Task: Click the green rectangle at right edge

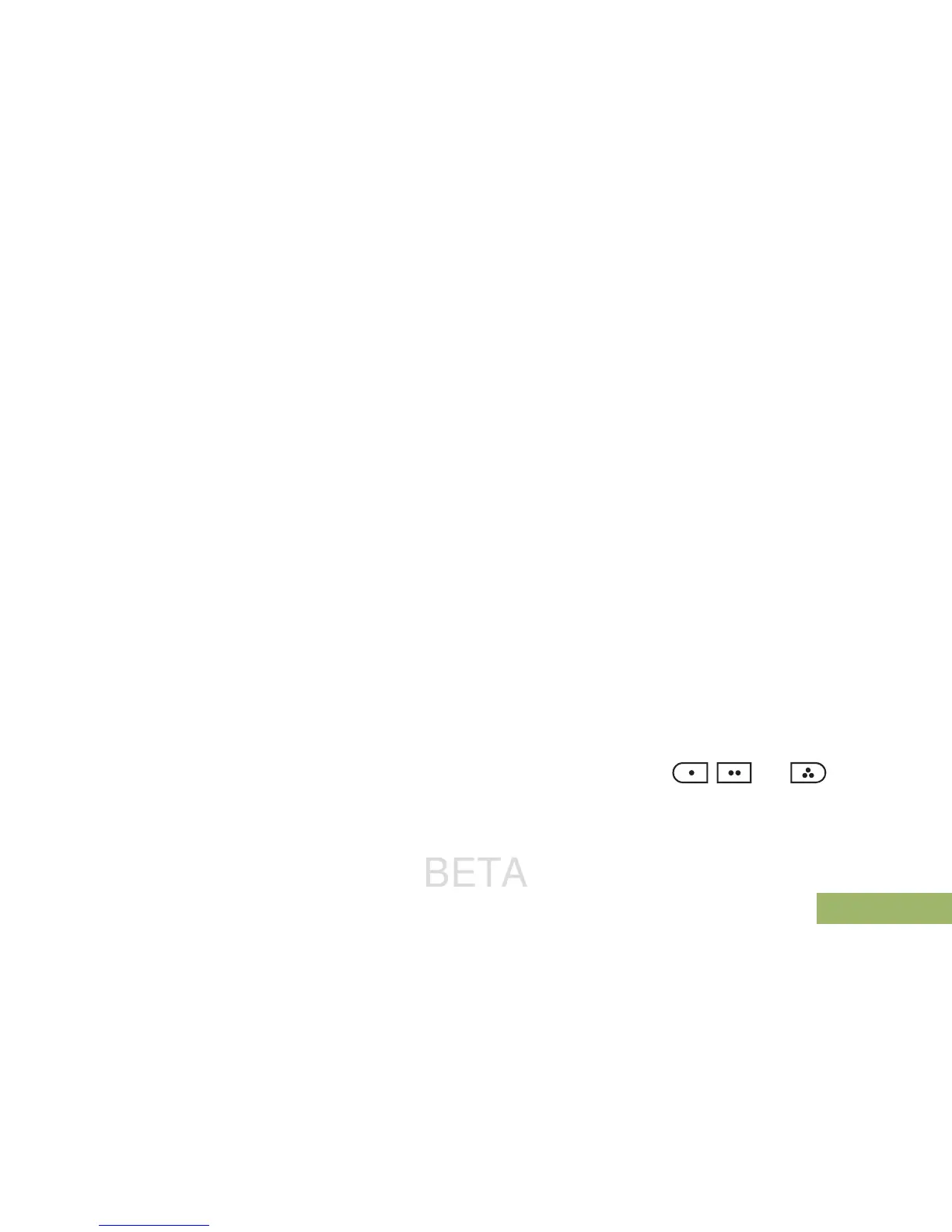Action: (x=884, y=908)
